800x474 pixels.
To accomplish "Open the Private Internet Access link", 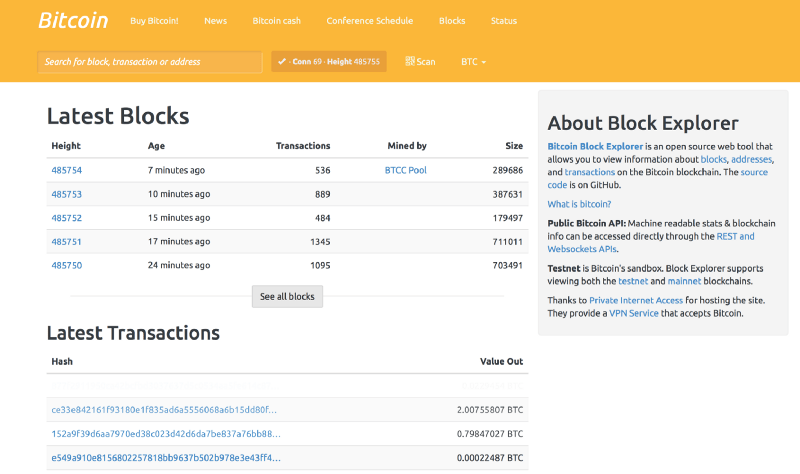I will tap(636, 301).
